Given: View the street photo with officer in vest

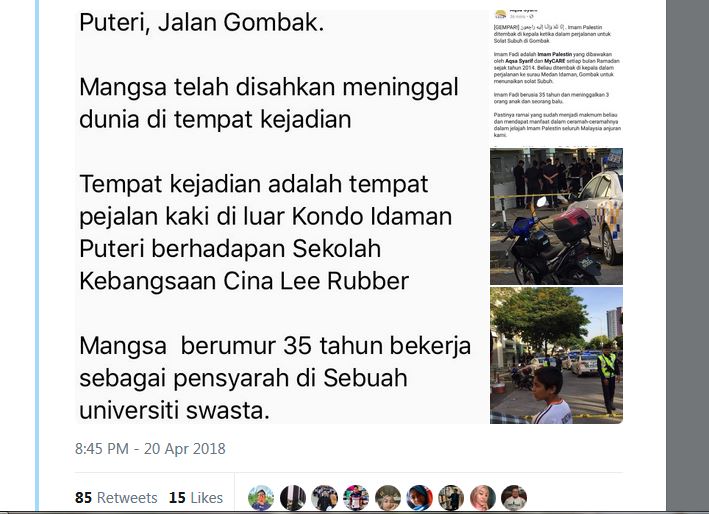Looking at the screenshot, I should click(x=556, y=355).
